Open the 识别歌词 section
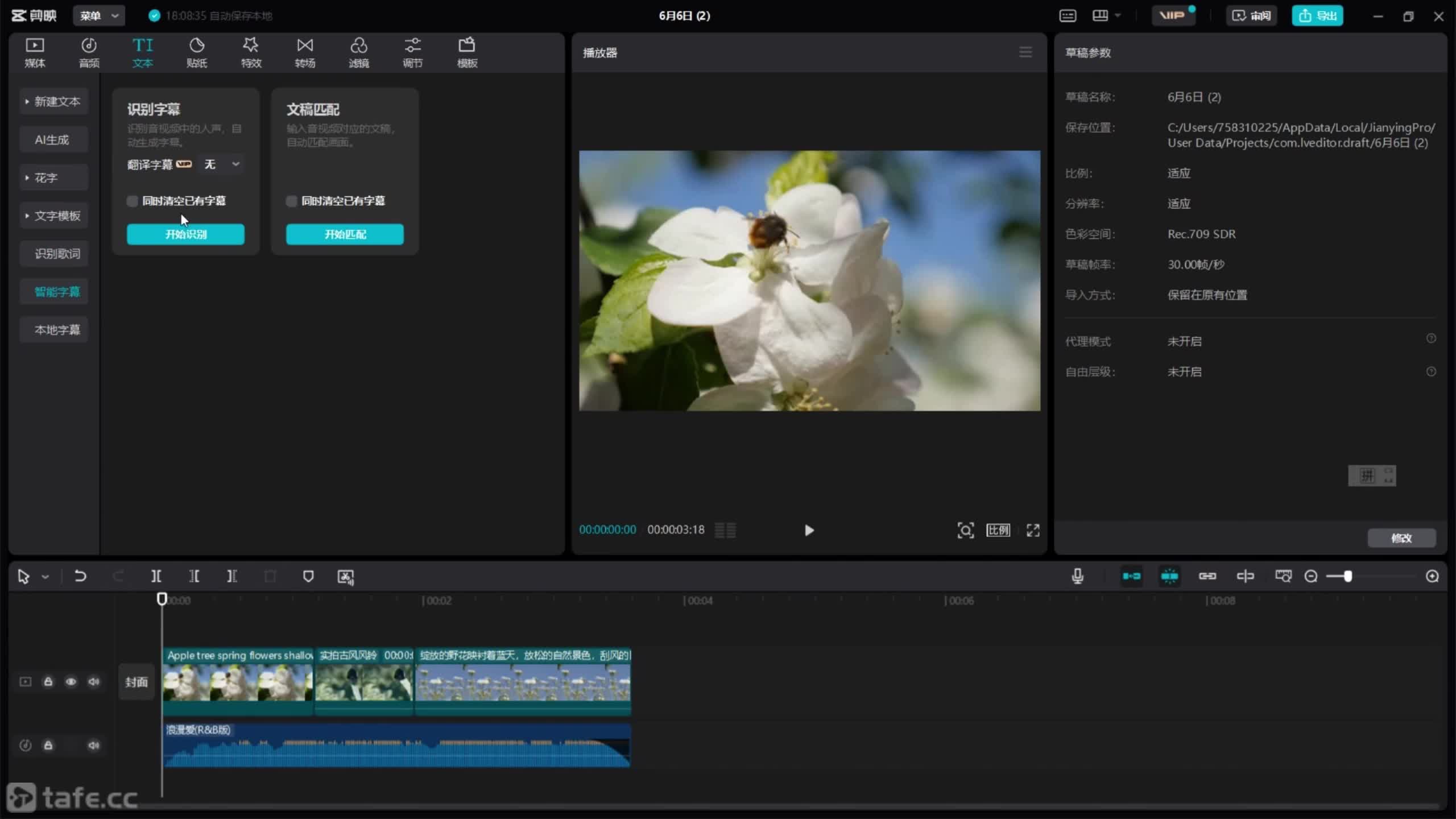1456x819 pixels. coord(53,254)
